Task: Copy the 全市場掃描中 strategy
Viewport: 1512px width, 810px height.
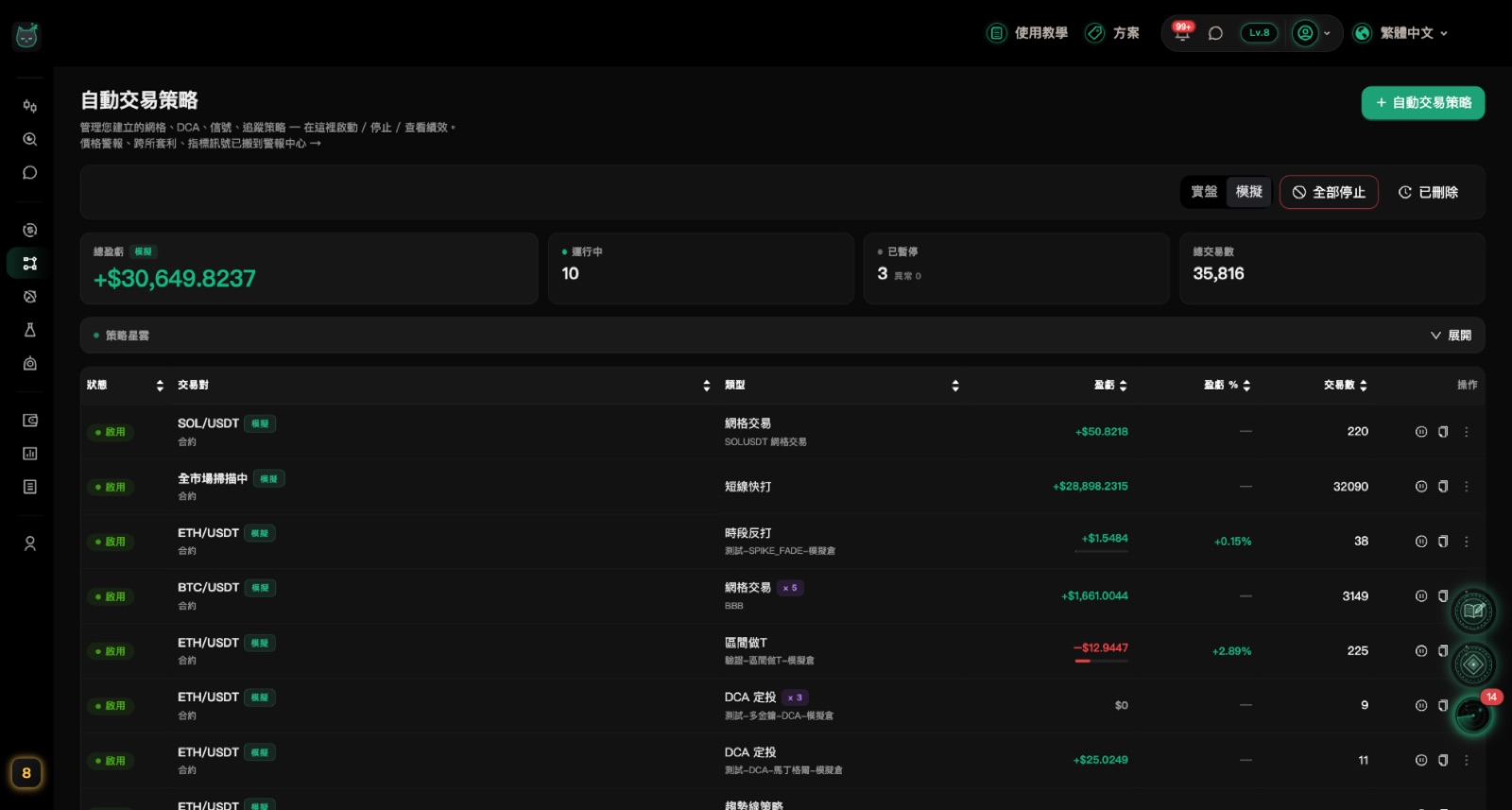Action: [x=1443, y=487]
